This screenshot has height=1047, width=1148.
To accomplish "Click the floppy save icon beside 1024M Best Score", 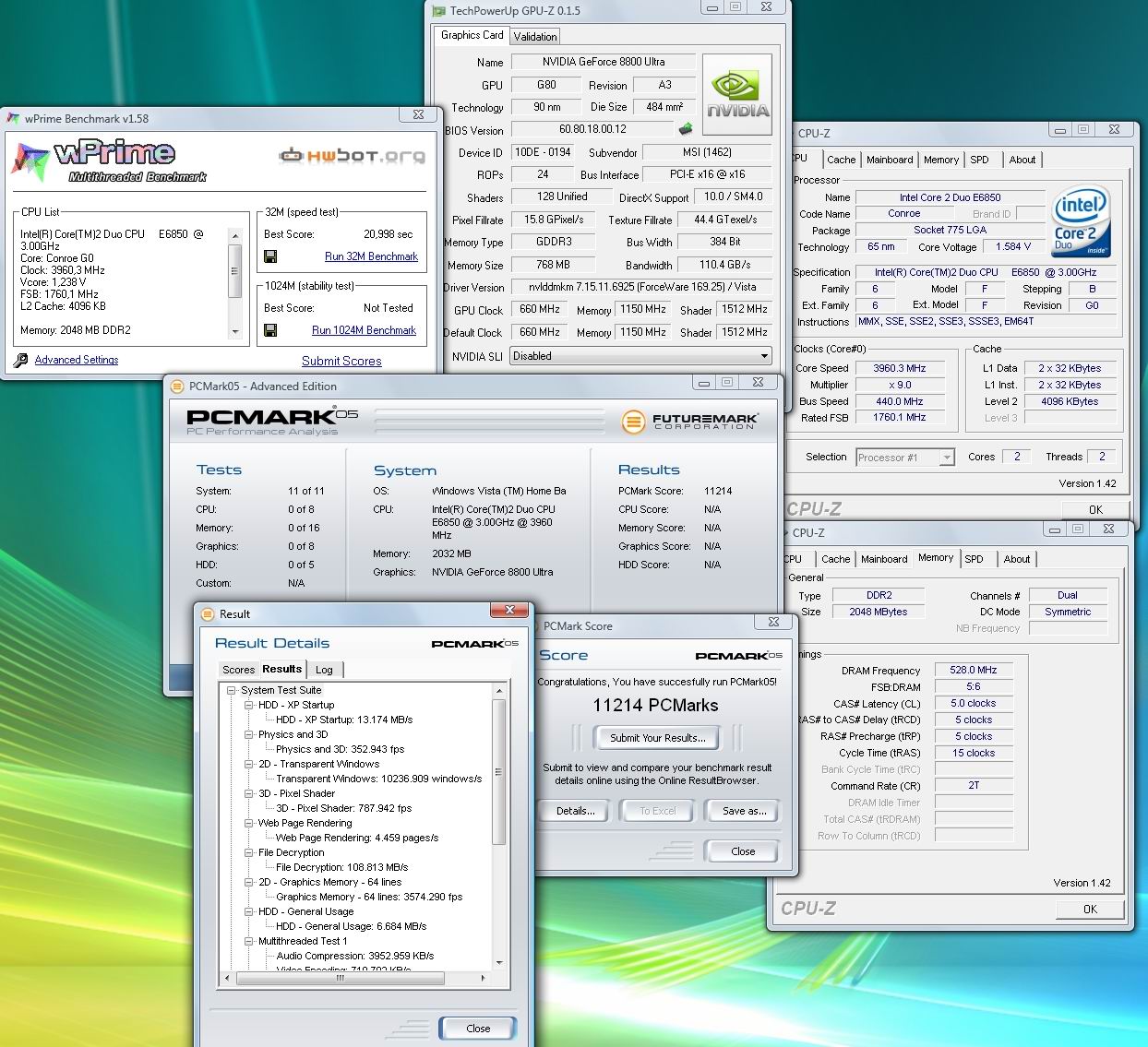I will 270,330.
